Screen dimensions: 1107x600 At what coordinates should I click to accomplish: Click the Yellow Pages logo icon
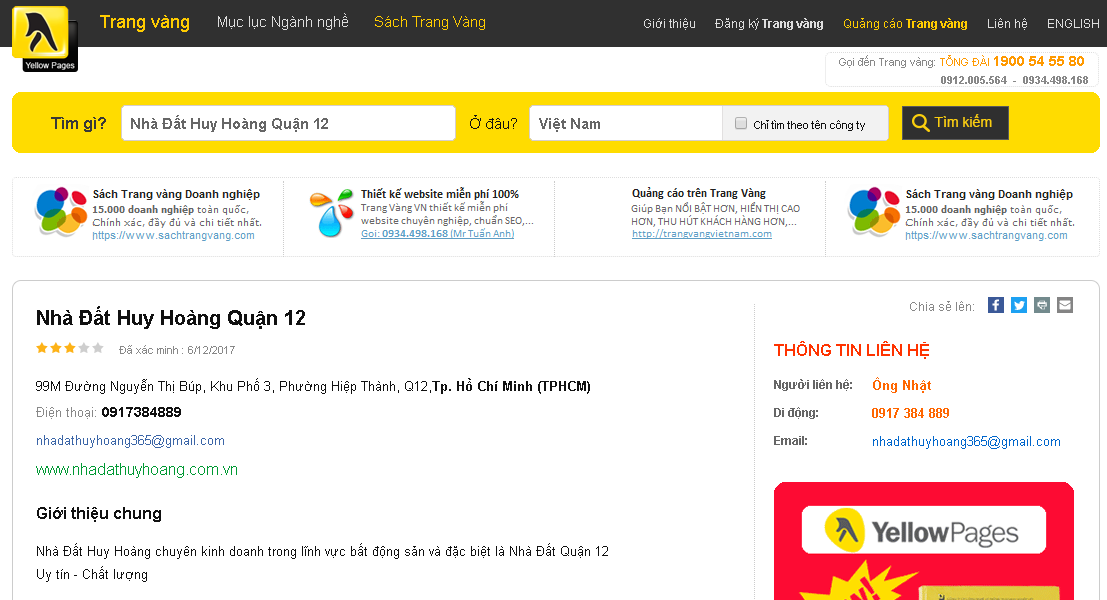44,38
